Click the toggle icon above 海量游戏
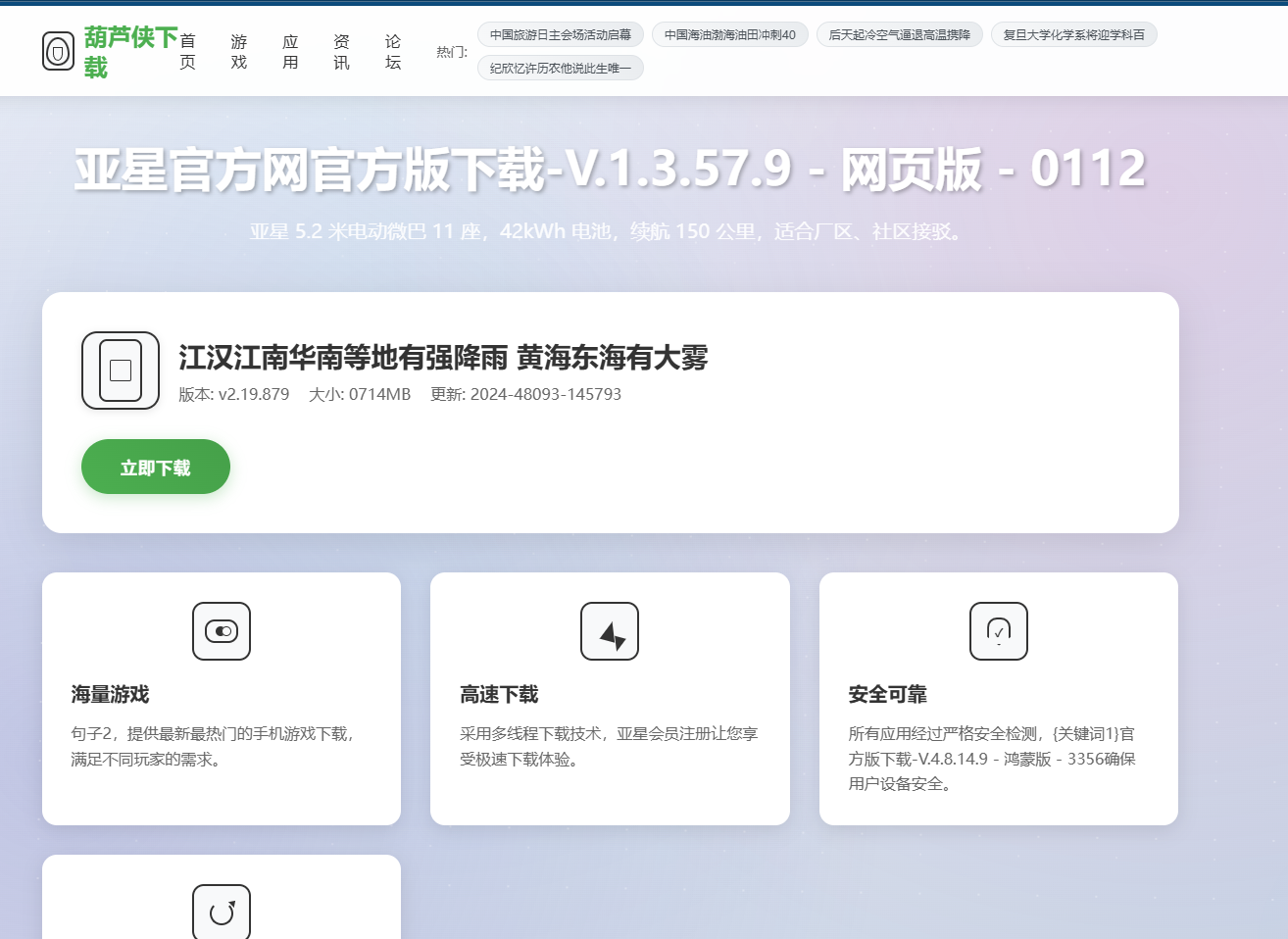Viewport: 1288px width, 939px height. coord(222,631)
